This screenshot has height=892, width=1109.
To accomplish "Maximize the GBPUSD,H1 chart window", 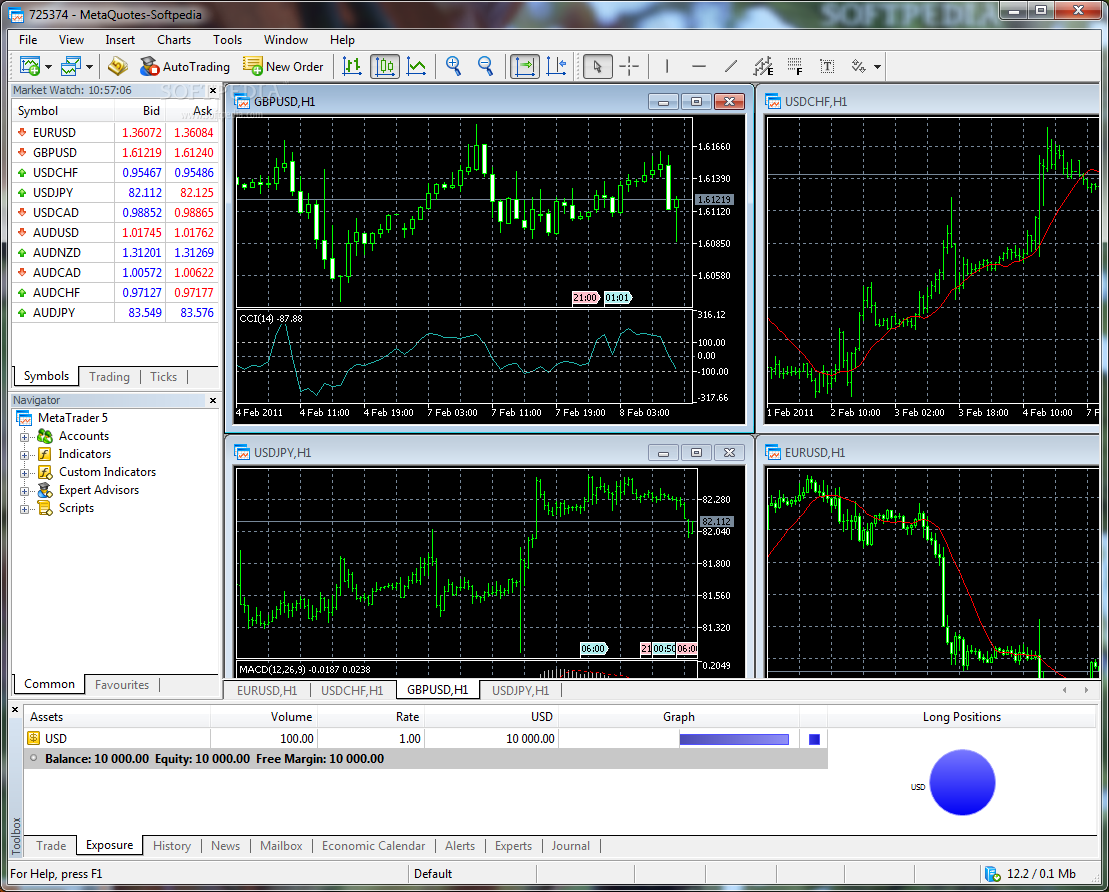I will 697,102.
